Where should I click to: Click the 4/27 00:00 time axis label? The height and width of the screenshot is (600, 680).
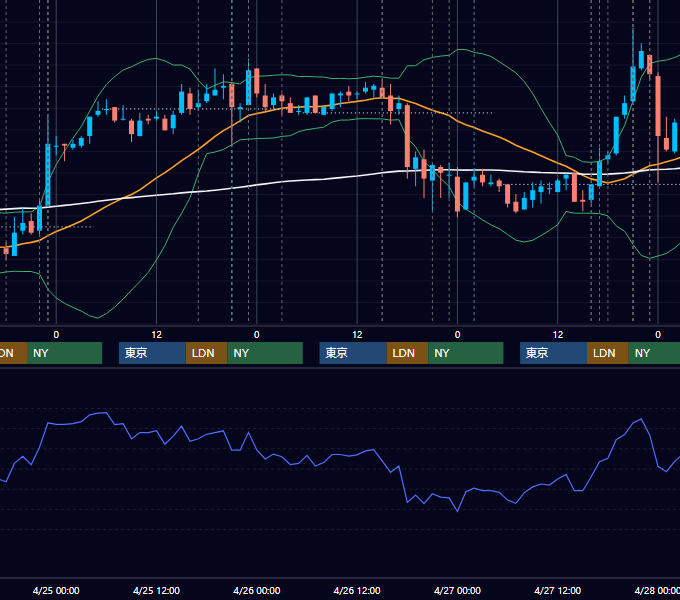(458, 590)
